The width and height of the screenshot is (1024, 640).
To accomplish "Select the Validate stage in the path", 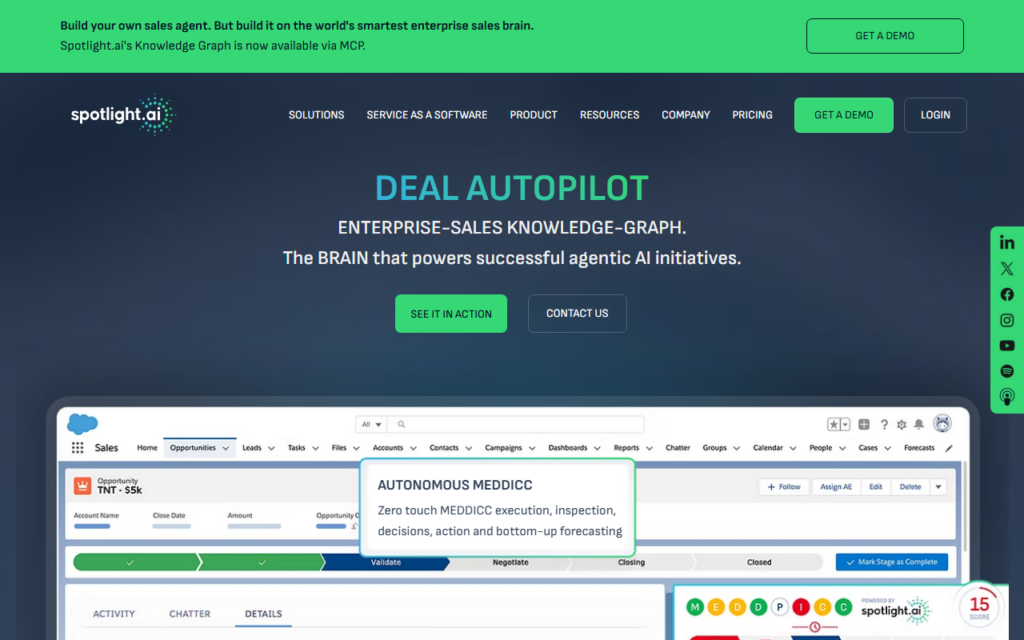I will coord(385,562).
